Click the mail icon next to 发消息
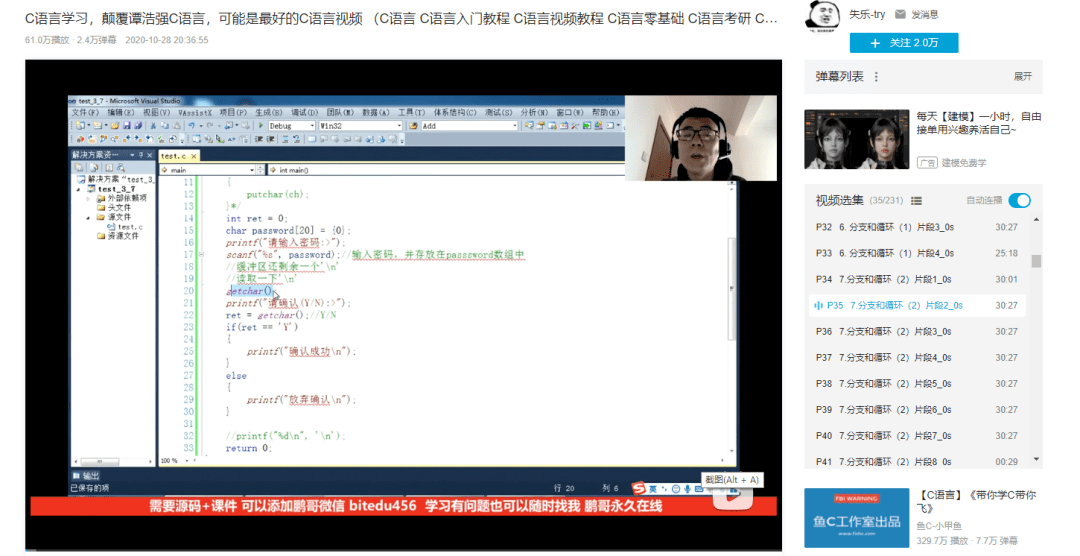This screenshot has height=556, width=1080. tap(900, 14)
